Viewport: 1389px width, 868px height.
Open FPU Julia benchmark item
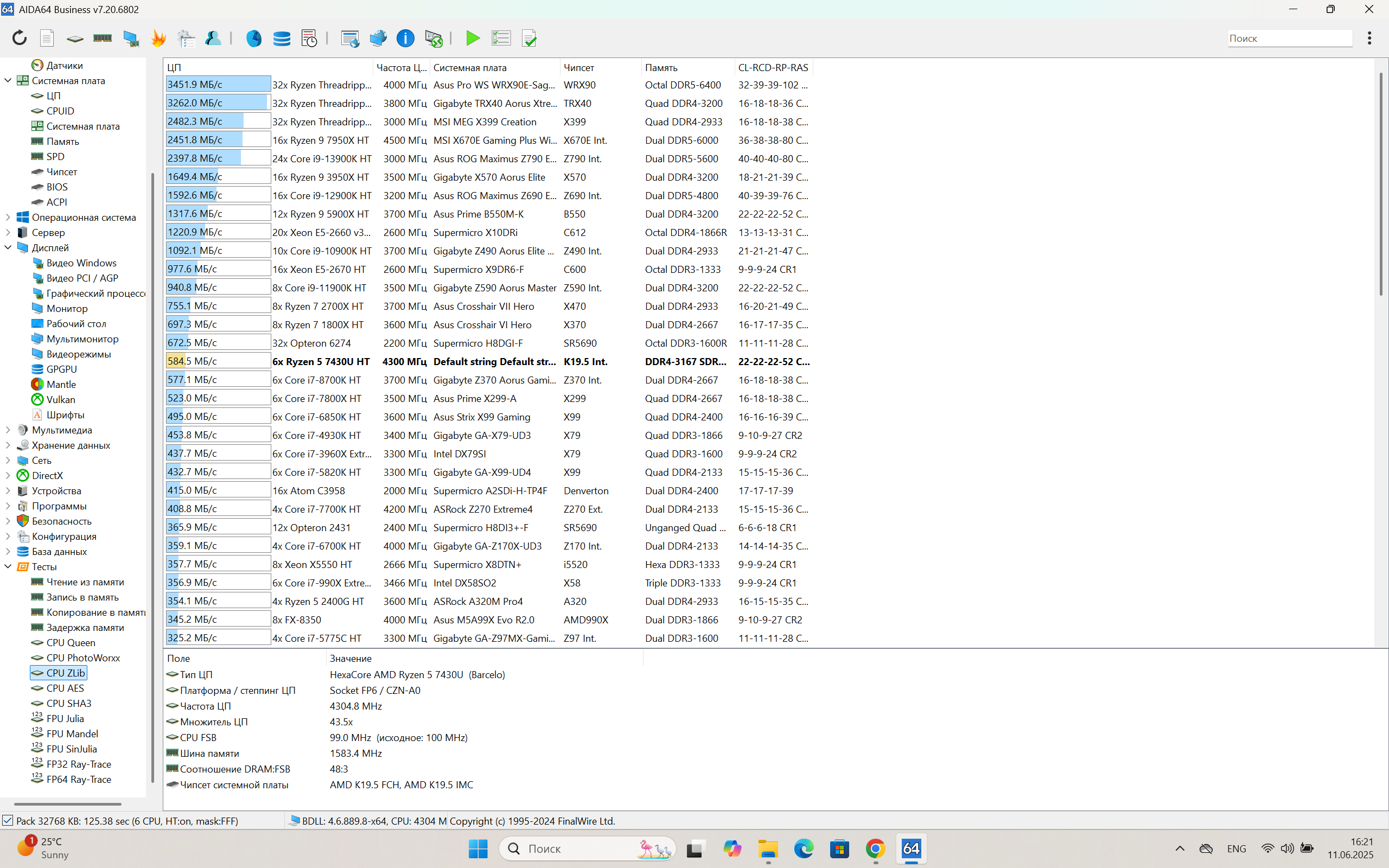(65, 718)
